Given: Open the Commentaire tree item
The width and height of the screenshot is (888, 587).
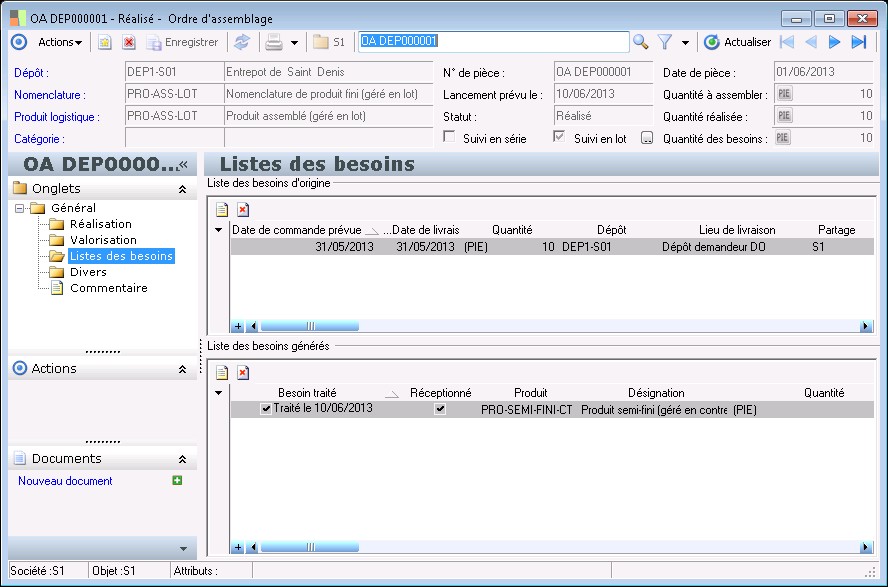Looking at the screenshot, I should (108, 288).
